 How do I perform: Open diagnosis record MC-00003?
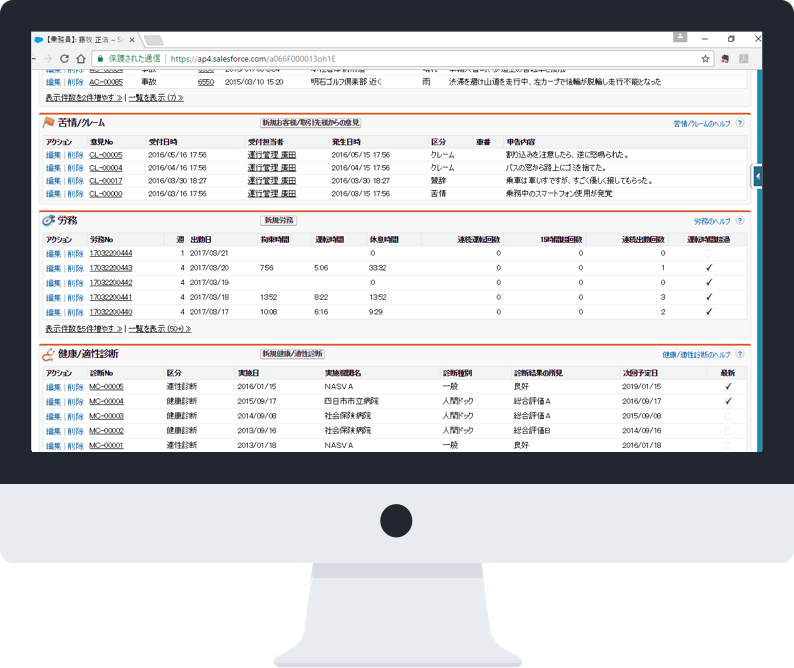click(106, 416)
